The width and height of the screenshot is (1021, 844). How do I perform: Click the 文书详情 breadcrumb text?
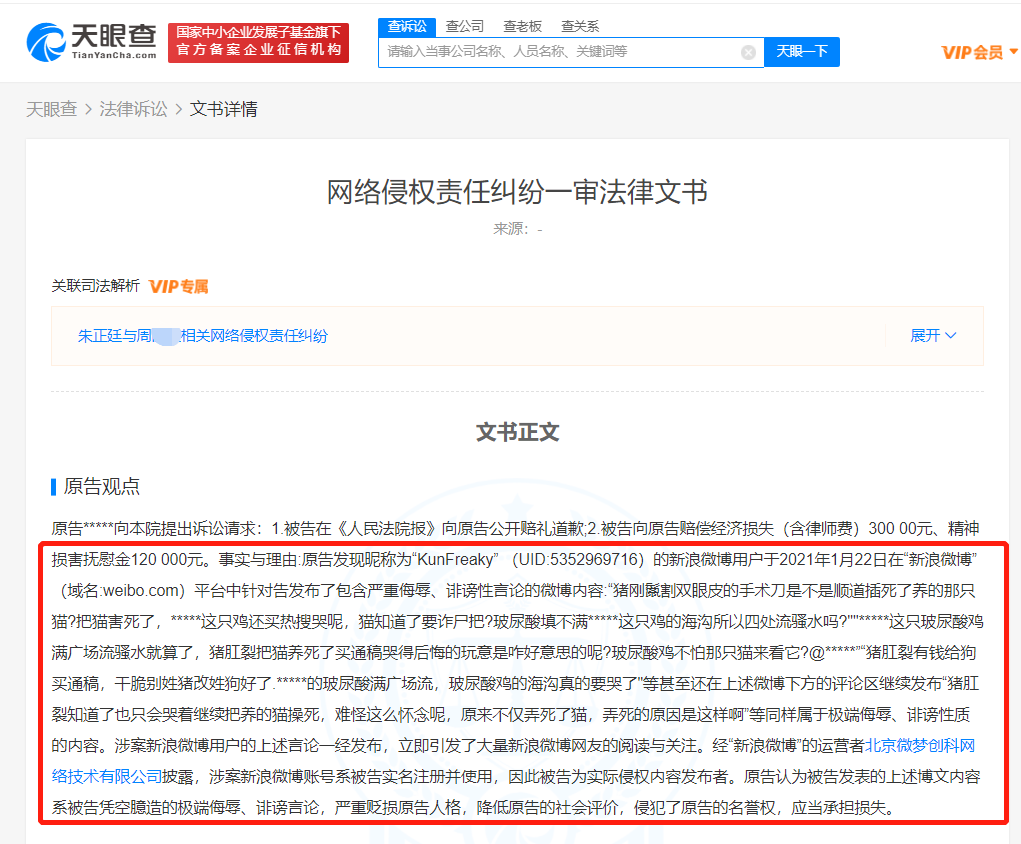pos(223,109)
